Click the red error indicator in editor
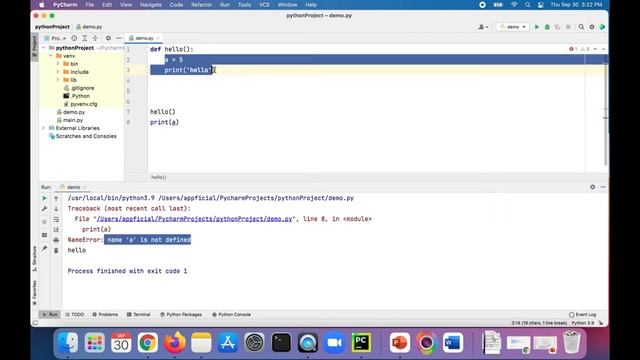This screenshot has height=360, width=640. (573, 49)
